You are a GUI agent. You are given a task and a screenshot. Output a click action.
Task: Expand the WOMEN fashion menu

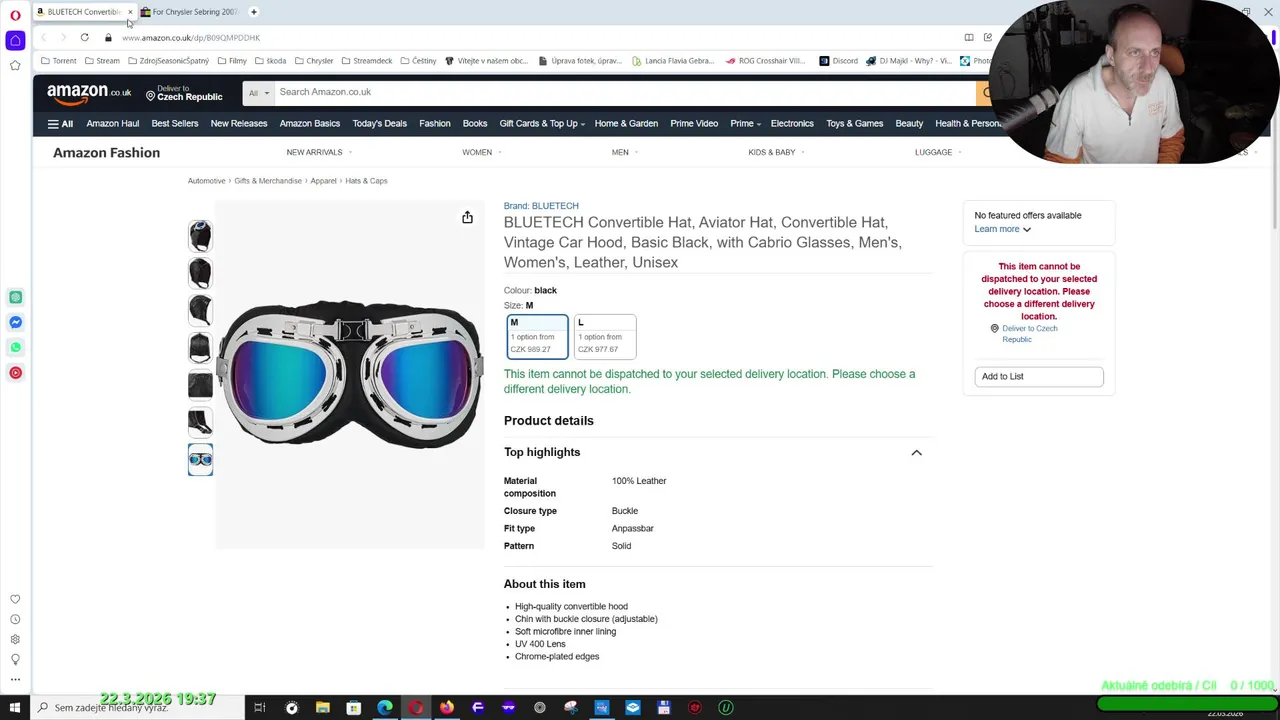tap(481, 152)
